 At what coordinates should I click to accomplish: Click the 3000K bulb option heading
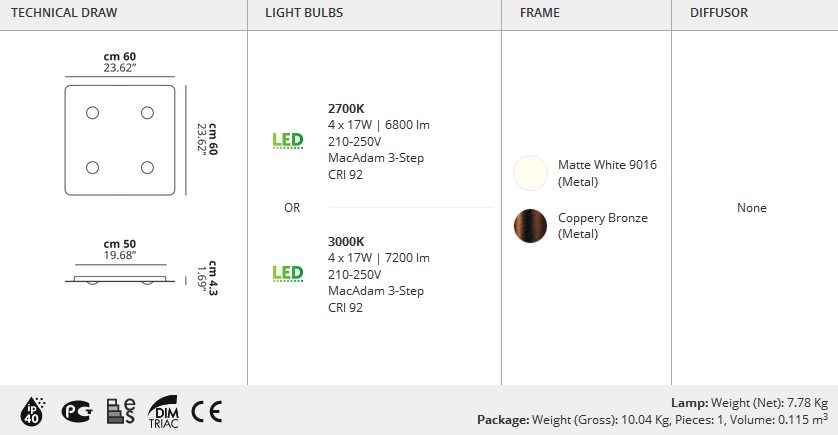pos(346,242)
